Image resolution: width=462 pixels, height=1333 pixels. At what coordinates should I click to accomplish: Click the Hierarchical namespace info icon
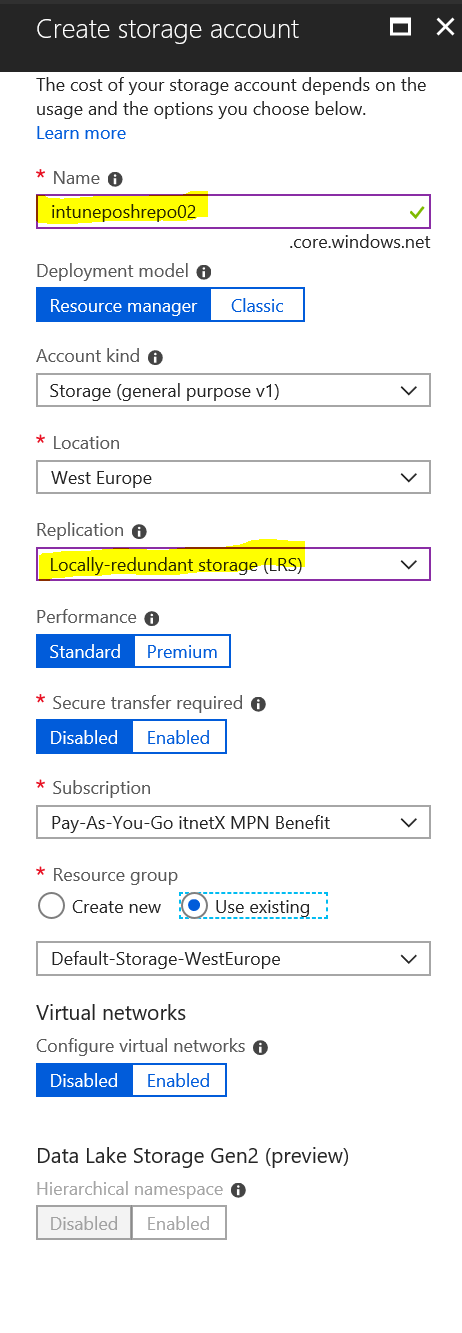[x=238, y=1190]
